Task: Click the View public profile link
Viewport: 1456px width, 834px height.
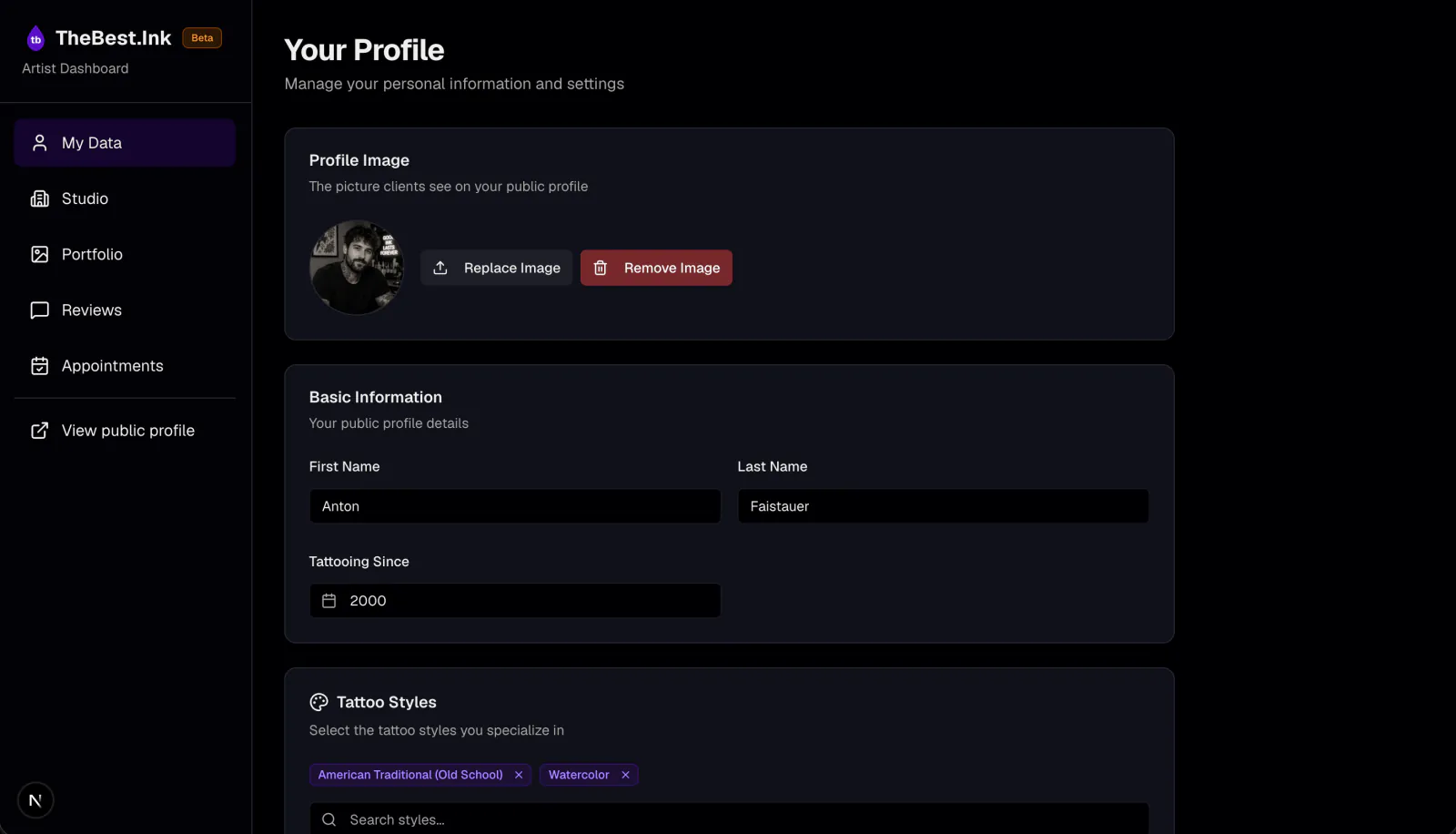Action: point(125,431)
